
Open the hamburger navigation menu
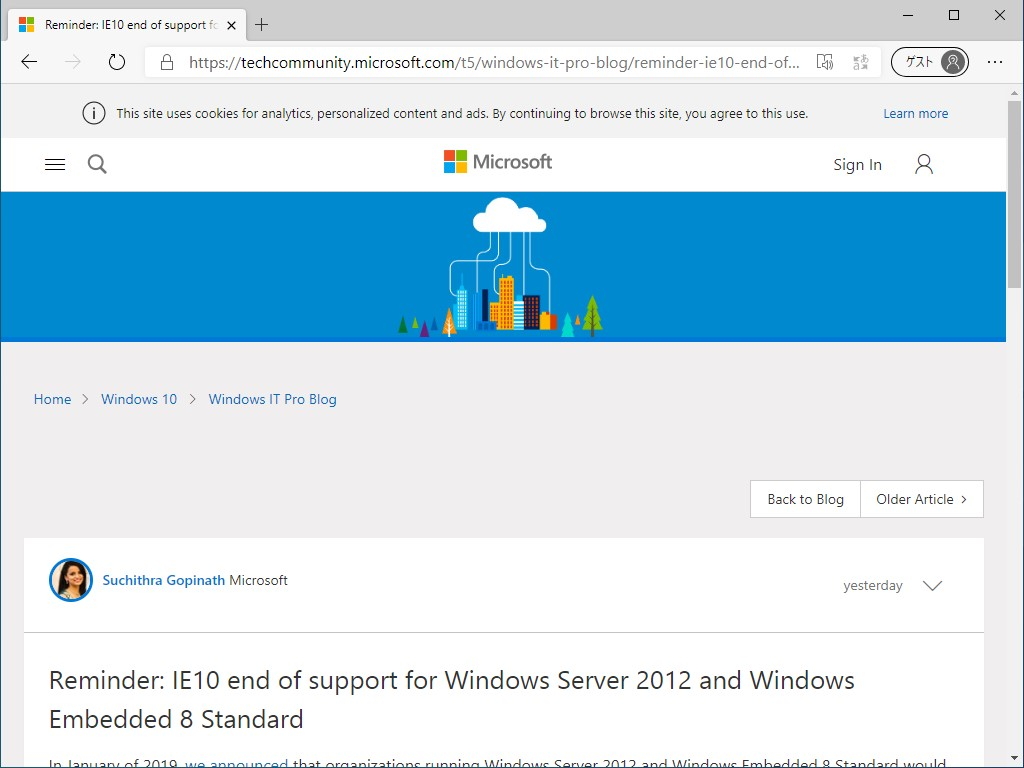coord(55,164)
